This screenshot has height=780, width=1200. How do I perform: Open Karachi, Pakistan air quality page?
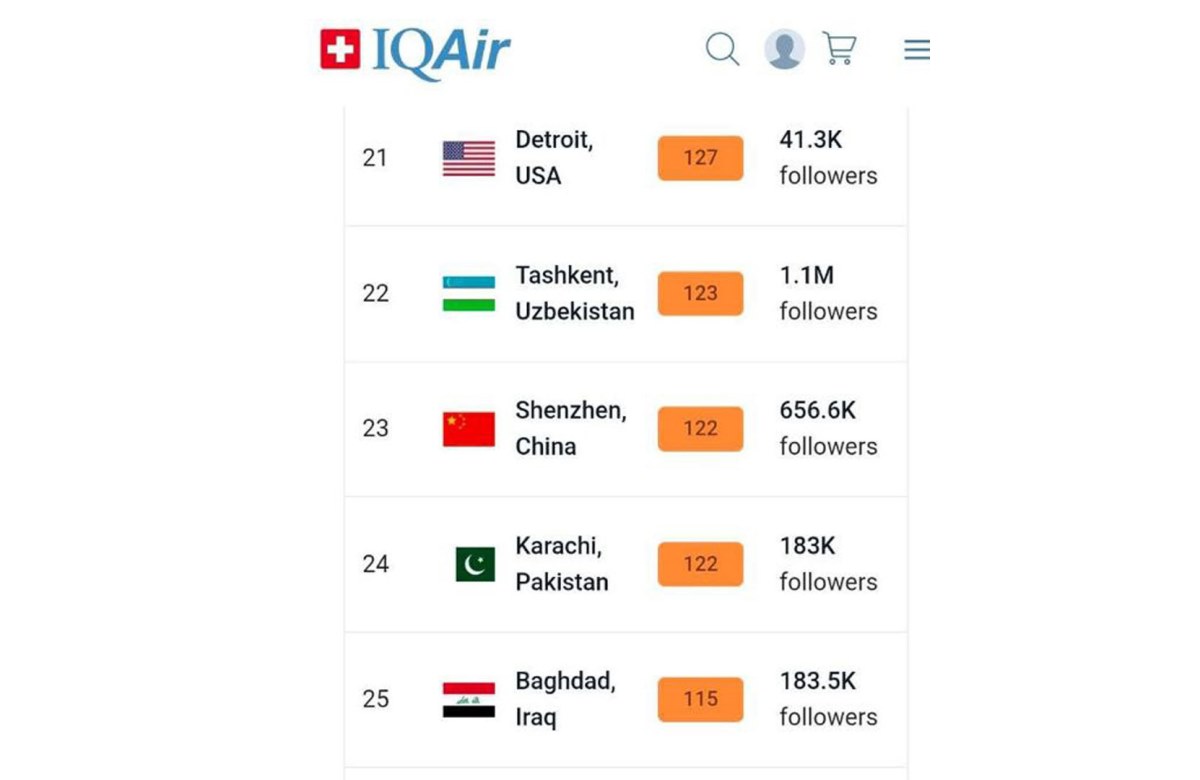561,564
